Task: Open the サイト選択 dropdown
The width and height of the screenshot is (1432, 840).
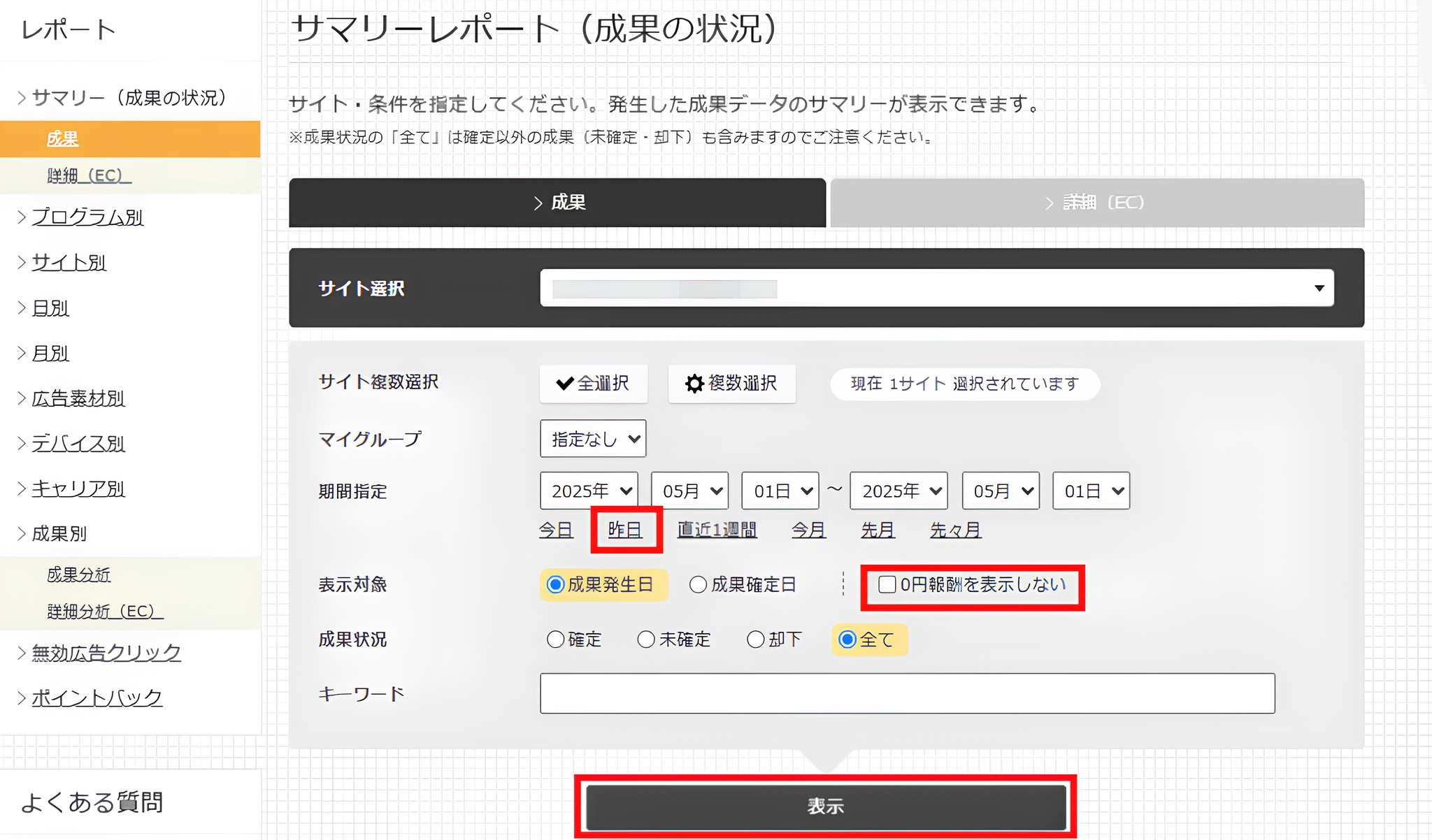Action: pos(936,288)
